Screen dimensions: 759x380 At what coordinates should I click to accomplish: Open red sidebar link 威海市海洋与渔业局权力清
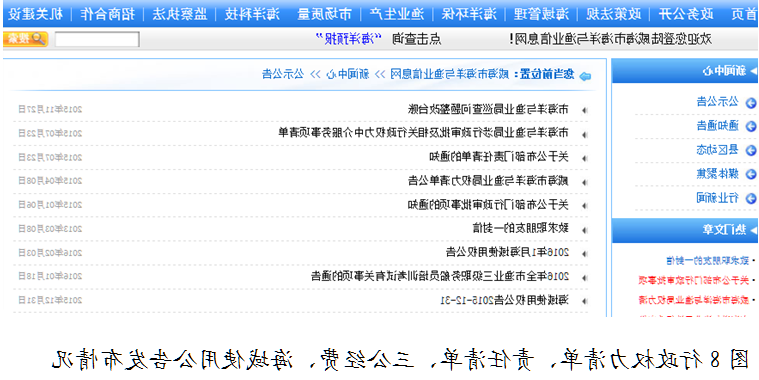pos(693,300)
